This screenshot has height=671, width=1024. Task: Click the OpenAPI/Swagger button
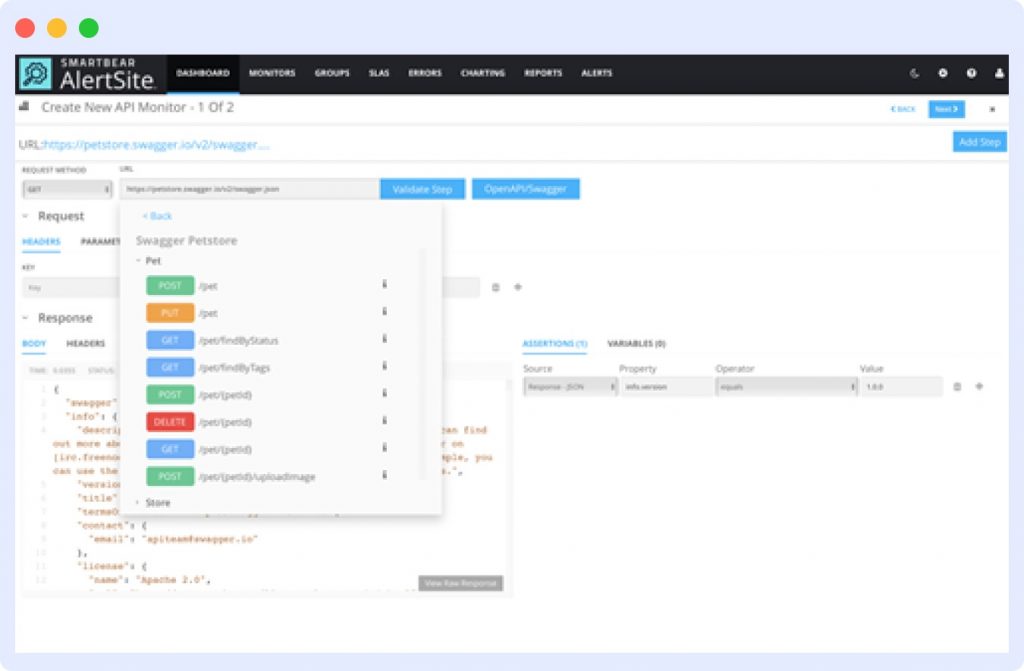(525, 188)
